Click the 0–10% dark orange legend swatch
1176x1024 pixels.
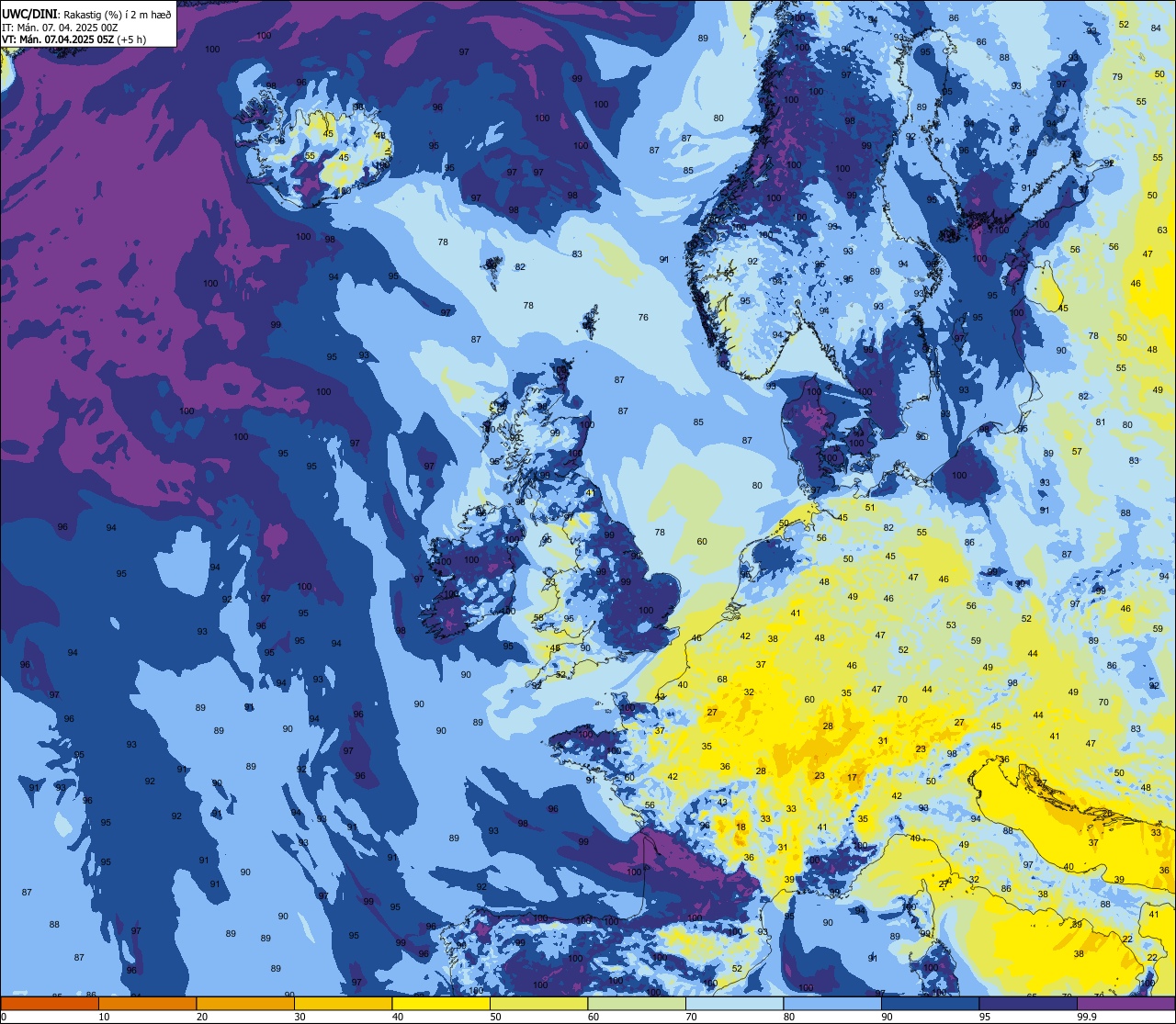pos(50,1003)
